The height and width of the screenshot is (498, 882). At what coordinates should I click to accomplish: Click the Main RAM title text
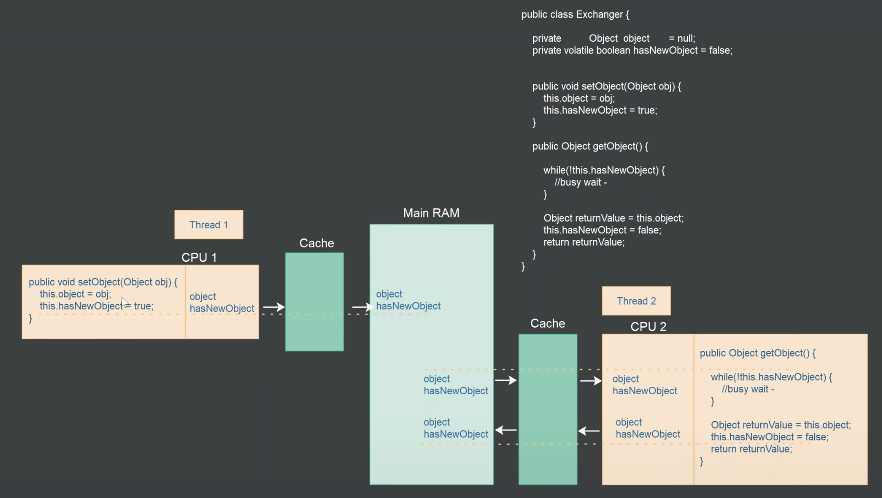pyautogui.click(x=431, y=213)
